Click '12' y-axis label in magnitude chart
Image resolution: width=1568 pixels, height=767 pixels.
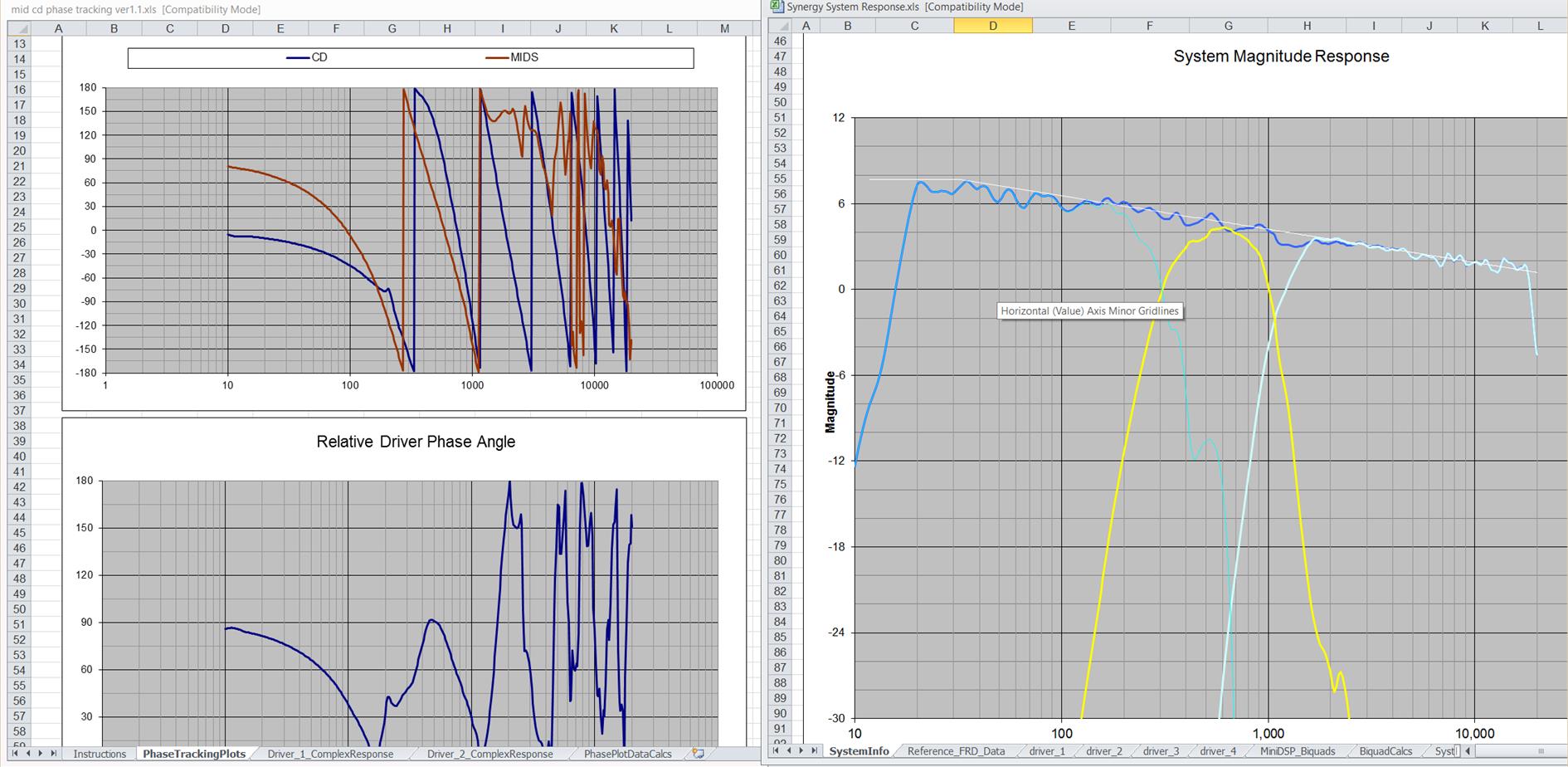tap(839, 118)
